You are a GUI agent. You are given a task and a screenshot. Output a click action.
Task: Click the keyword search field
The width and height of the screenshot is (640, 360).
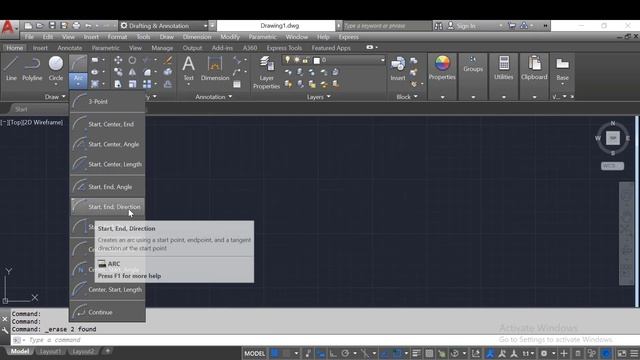[387, 26]
